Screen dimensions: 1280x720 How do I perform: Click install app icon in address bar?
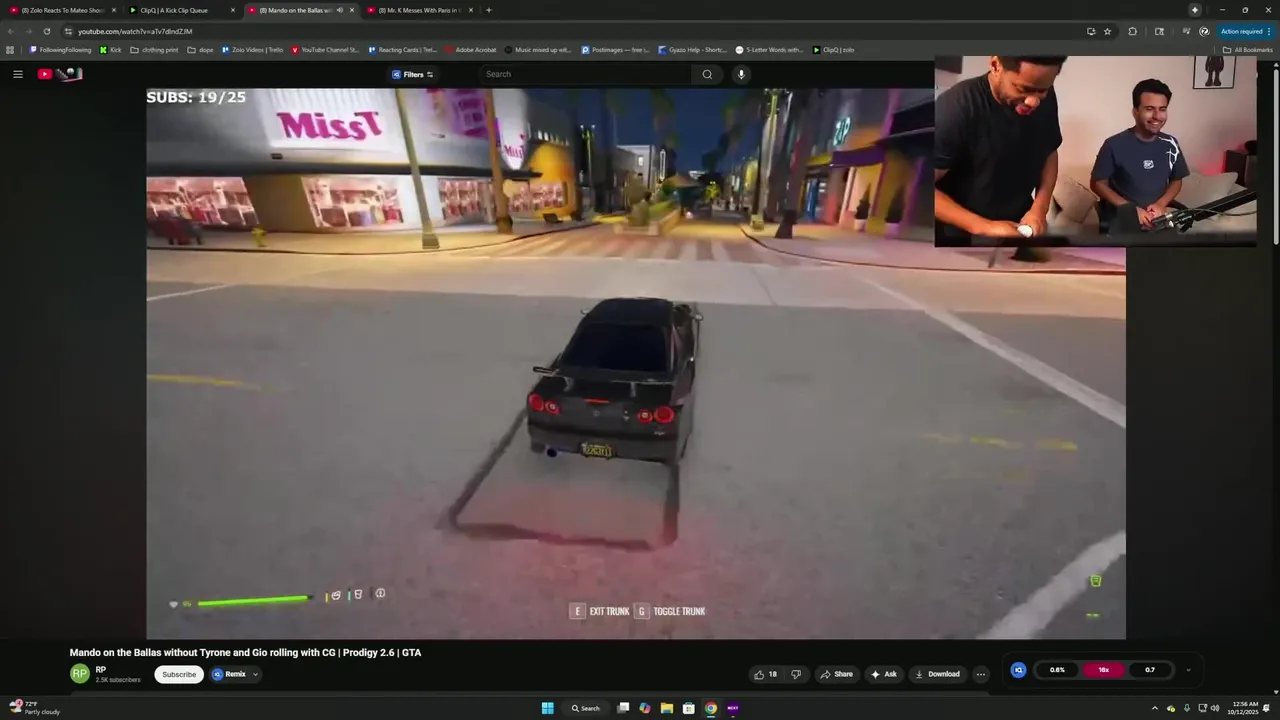tap(1091, 31)
